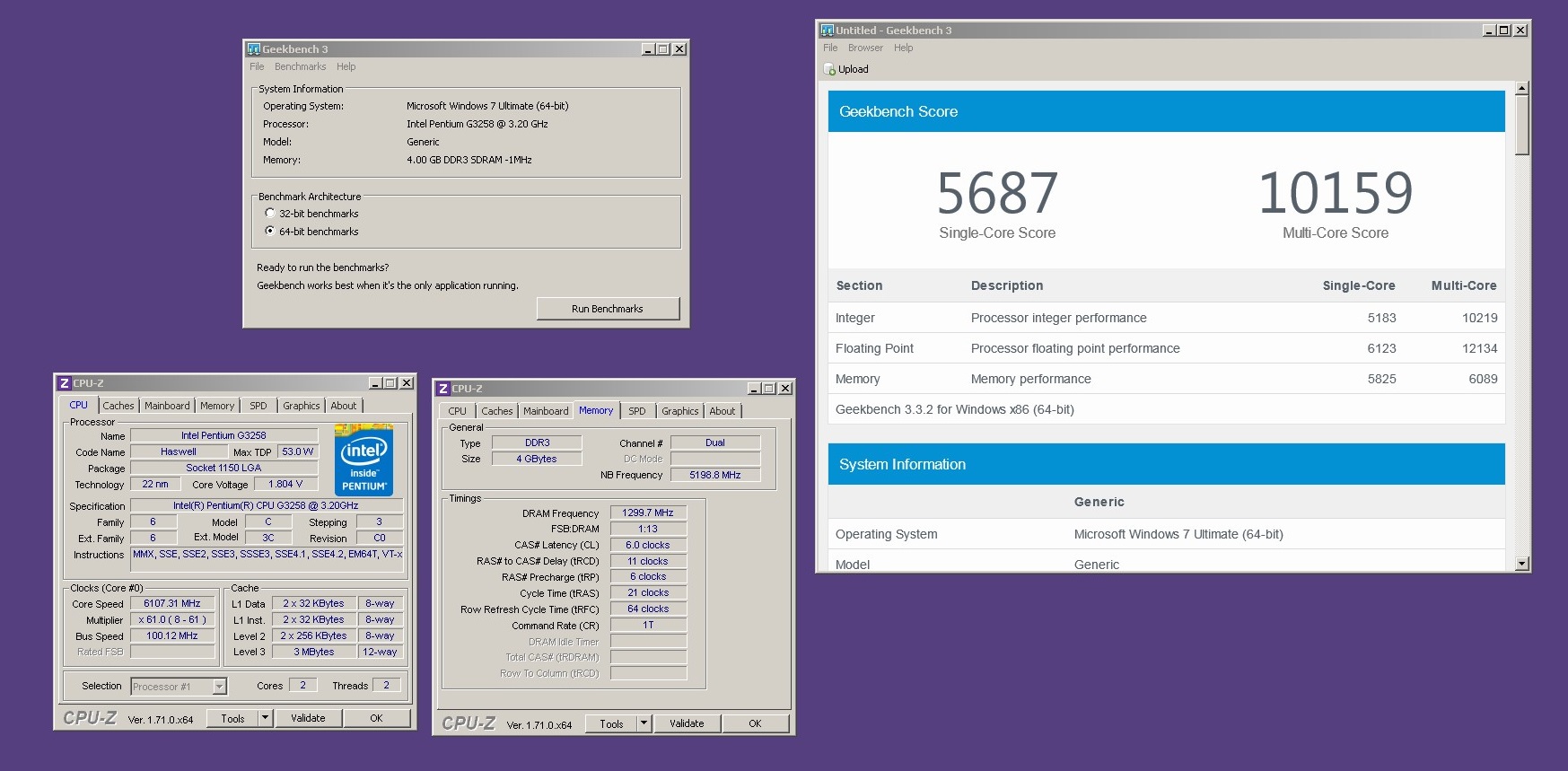This screenshot has height=771, width=1568.
Task: Click the Geekbench 3.3.2 for Windows x86 text
Action: point(954,409)
